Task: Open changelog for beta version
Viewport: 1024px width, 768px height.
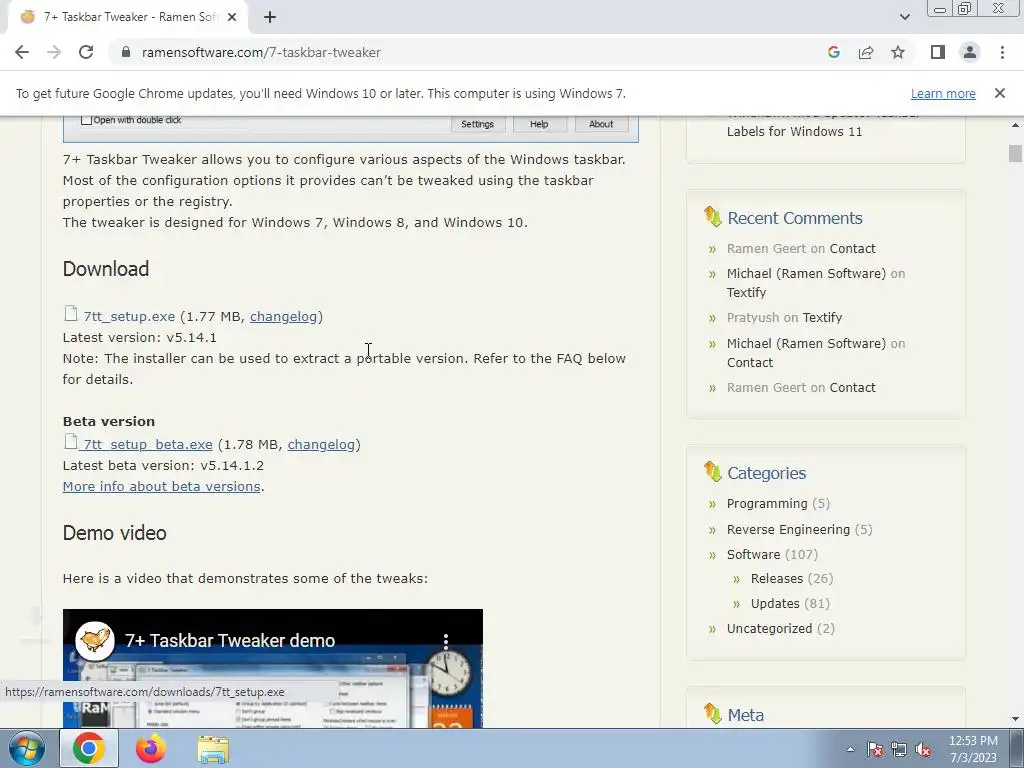Action: [321, 445]
